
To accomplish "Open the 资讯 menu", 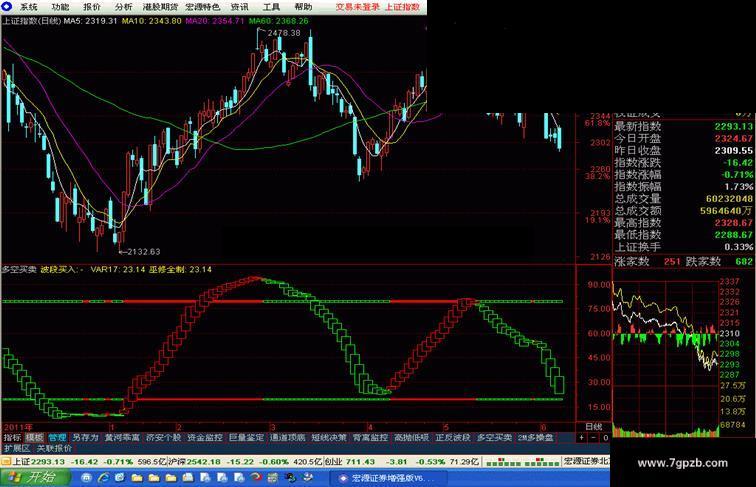I will 240,7.
